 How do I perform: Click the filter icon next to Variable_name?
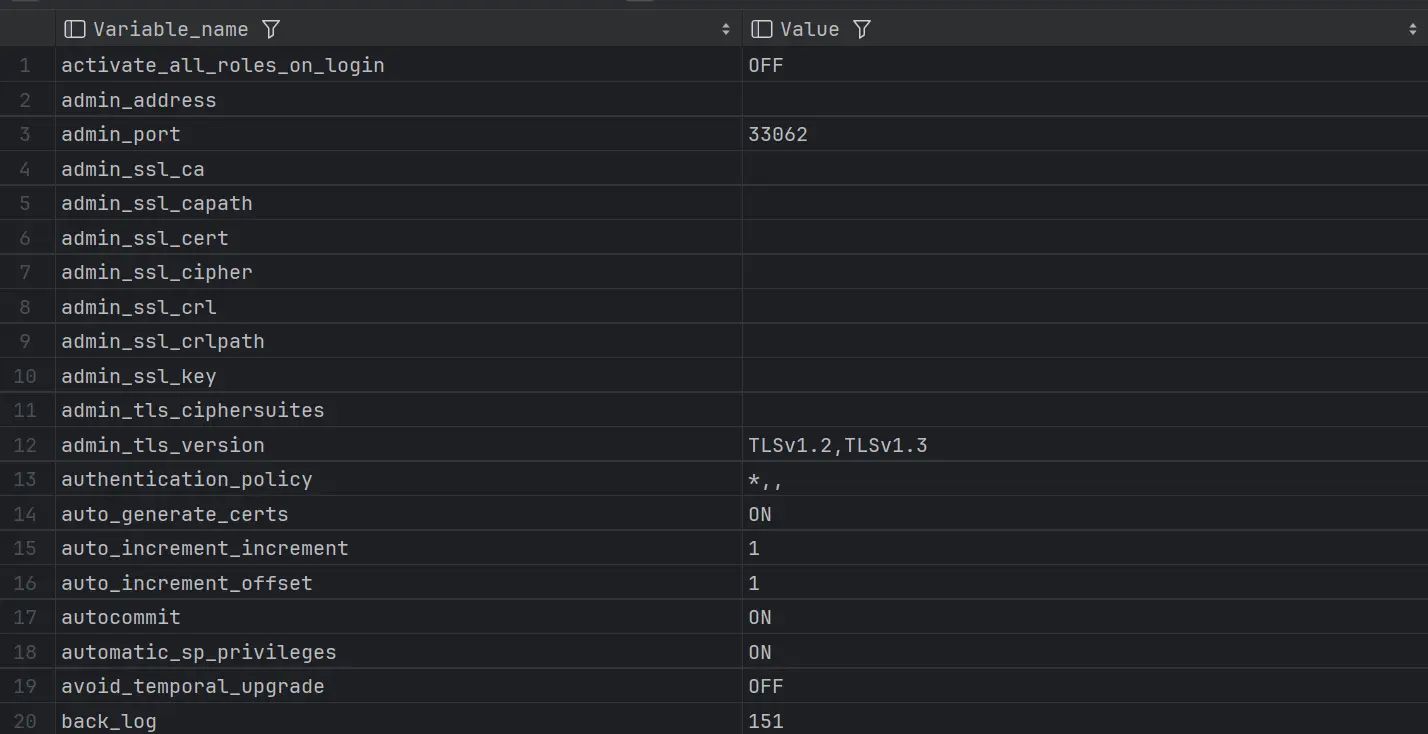click(270, 29)
